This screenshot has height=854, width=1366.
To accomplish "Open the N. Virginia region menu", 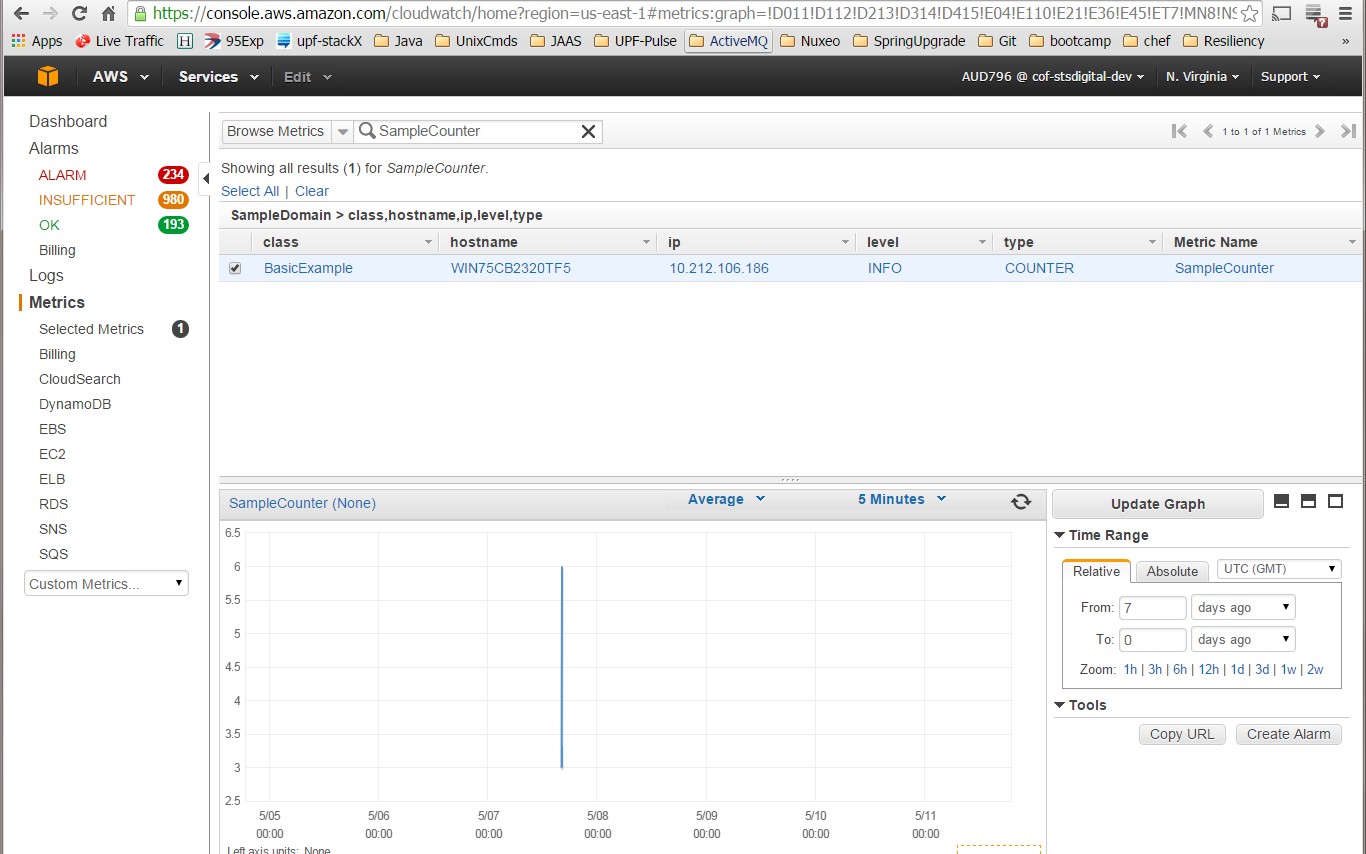I will (1202, 76).
